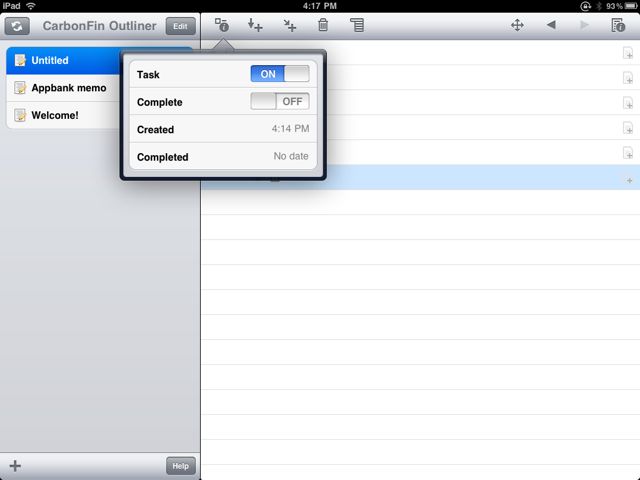640x480 pixels.
Task: Add new outline with plus icon
Action: 15,466
